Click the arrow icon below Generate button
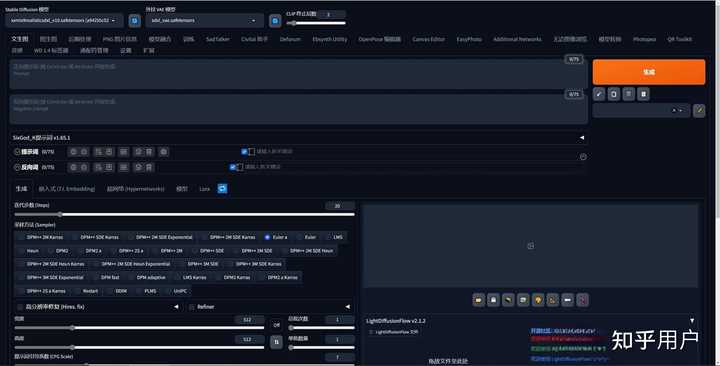720x366 pixels. [599, 94]
